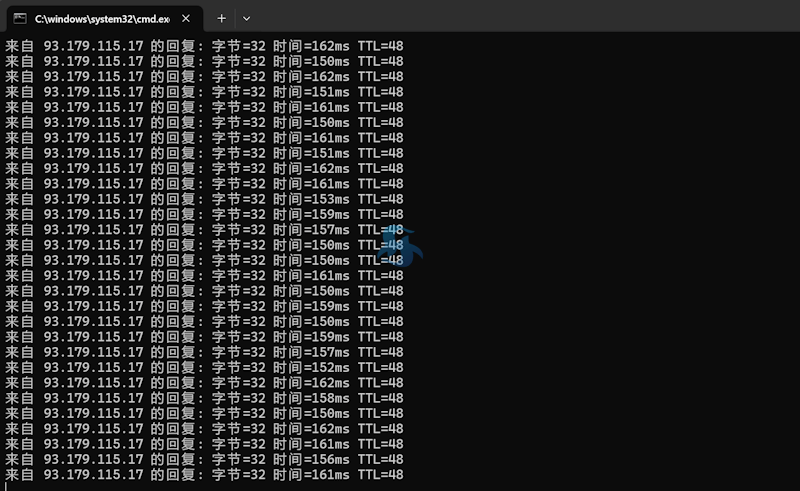The image size is (800, 491).
Task: Click the 时间=153ms reply value
Action: point(311,199)
